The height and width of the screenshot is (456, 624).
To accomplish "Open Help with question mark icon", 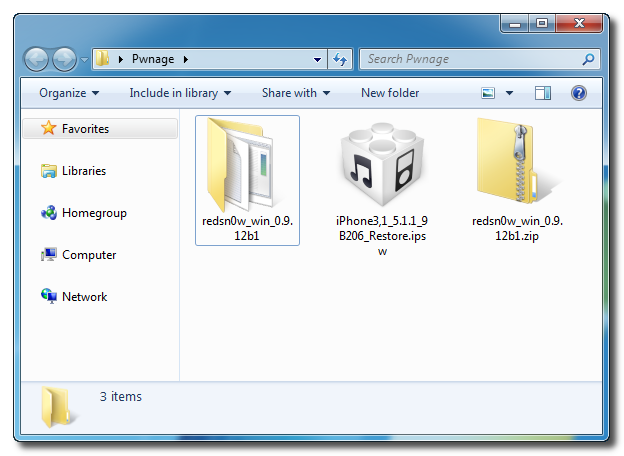I will click(579, 93).
